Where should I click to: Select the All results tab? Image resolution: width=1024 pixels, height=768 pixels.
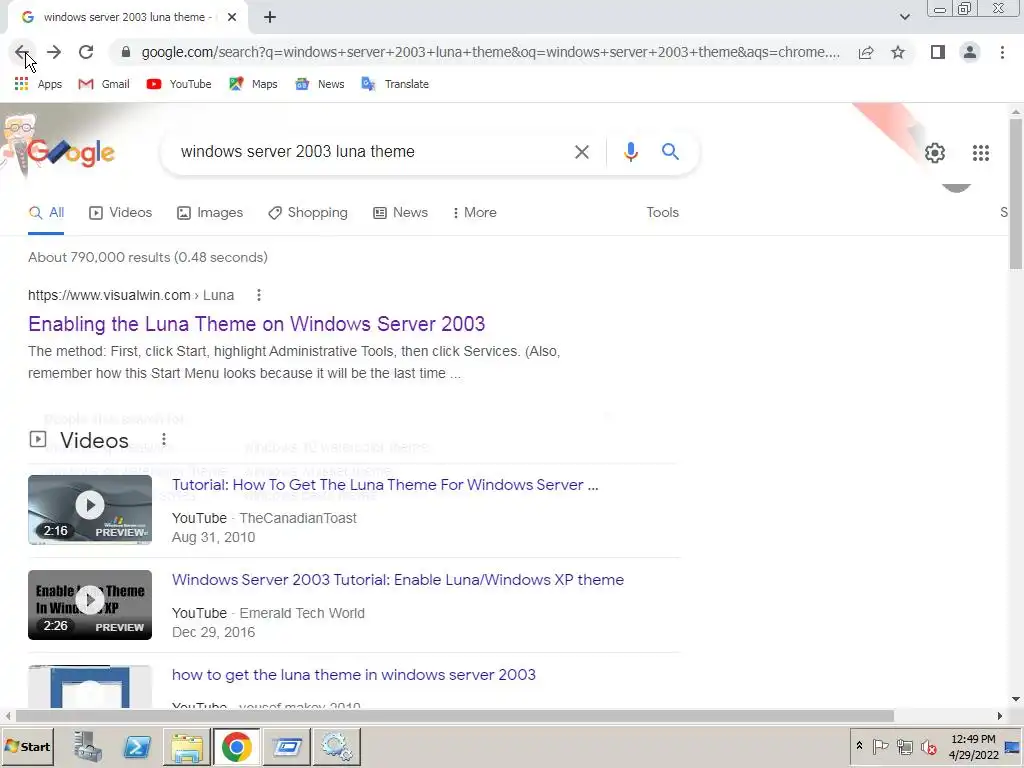pyautogui.click(x=46, y=213)
